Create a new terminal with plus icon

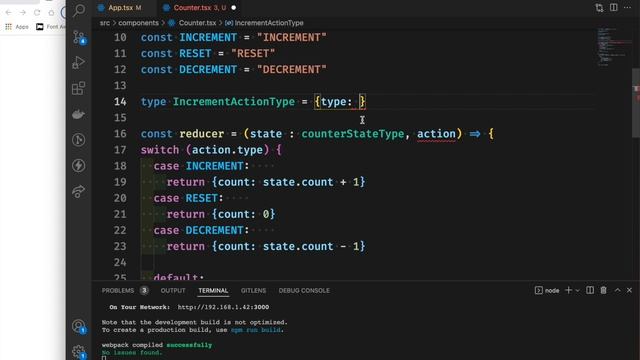[568, 290]
